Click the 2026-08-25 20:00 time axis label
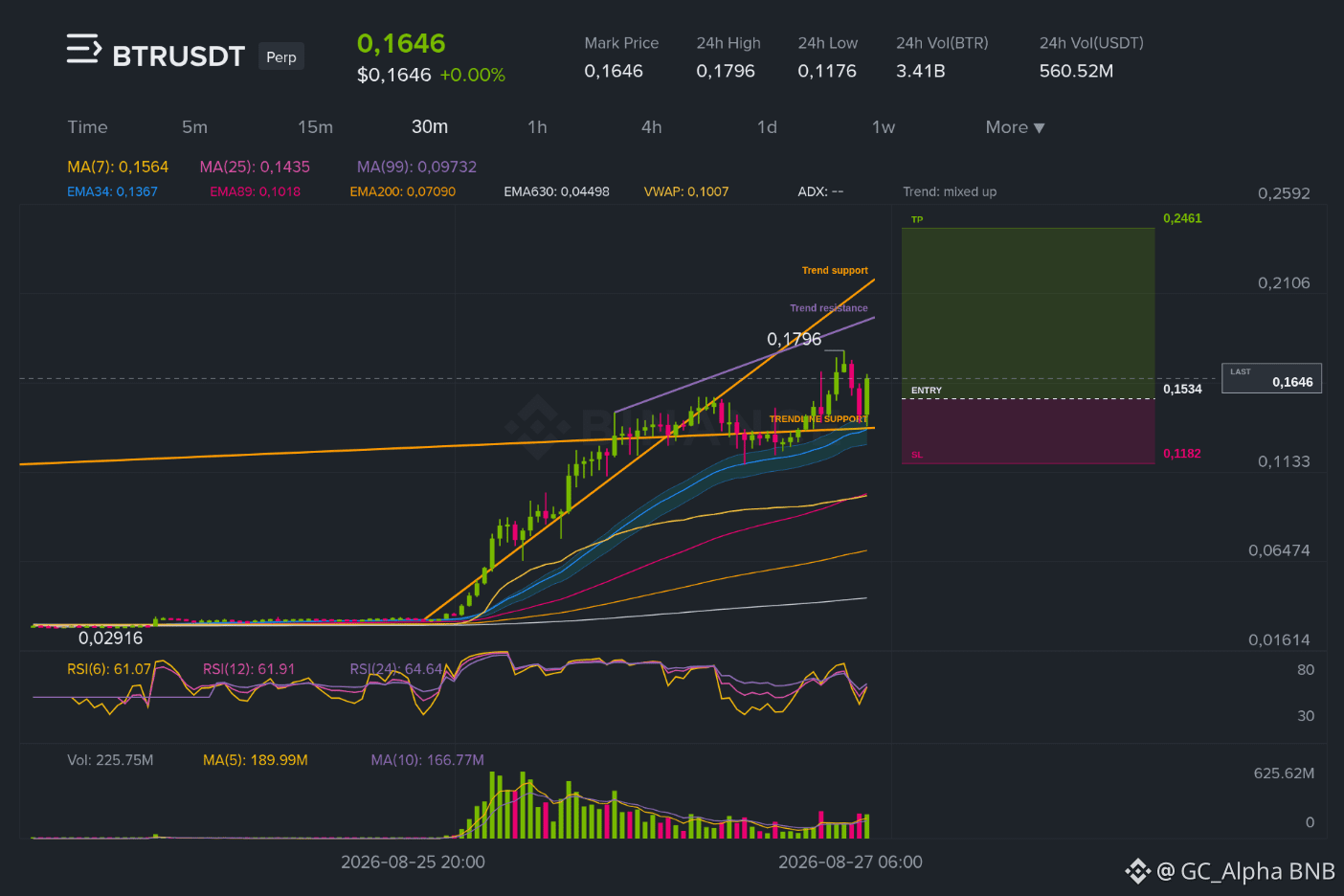 tap(413, 862)
